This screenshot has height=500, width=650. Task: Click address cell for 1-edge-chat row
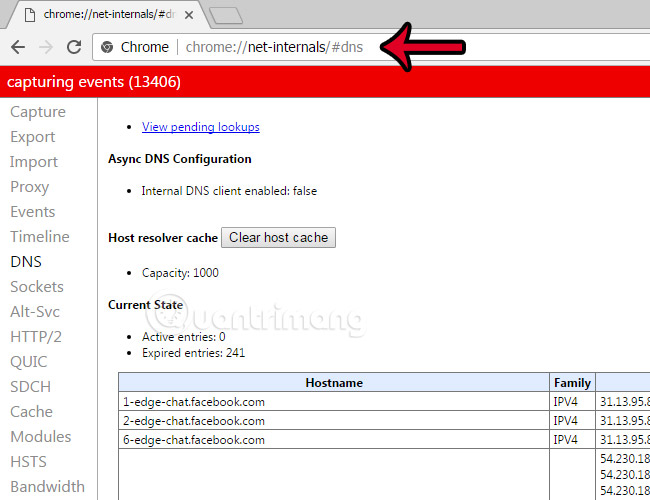coord(623,401)
